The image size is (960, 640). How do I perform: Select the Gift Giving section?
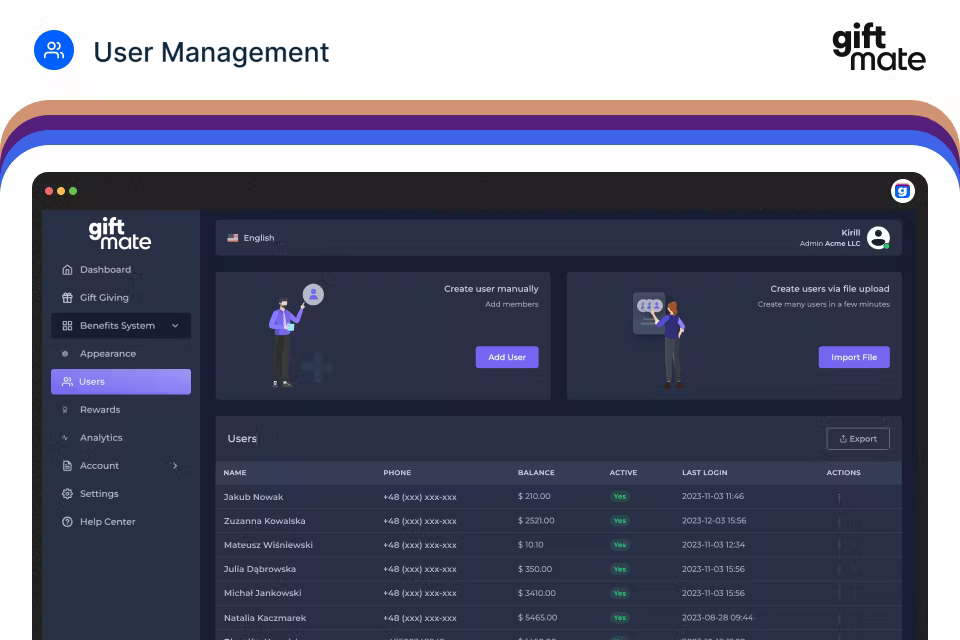point(102,297)
